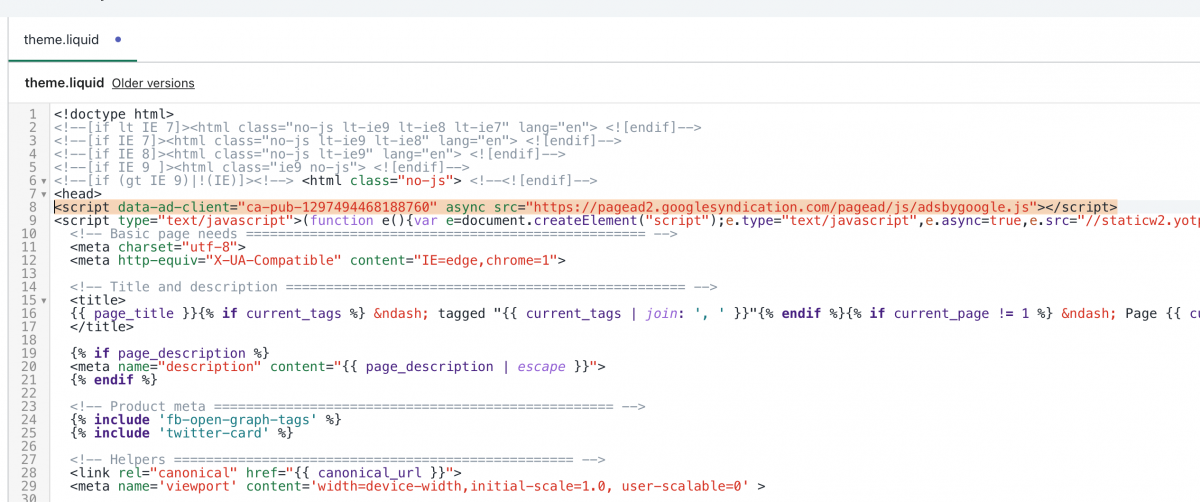The image size is (1200, 502).
Task: Click link rel="canonical" line
Action: (266, 472)
